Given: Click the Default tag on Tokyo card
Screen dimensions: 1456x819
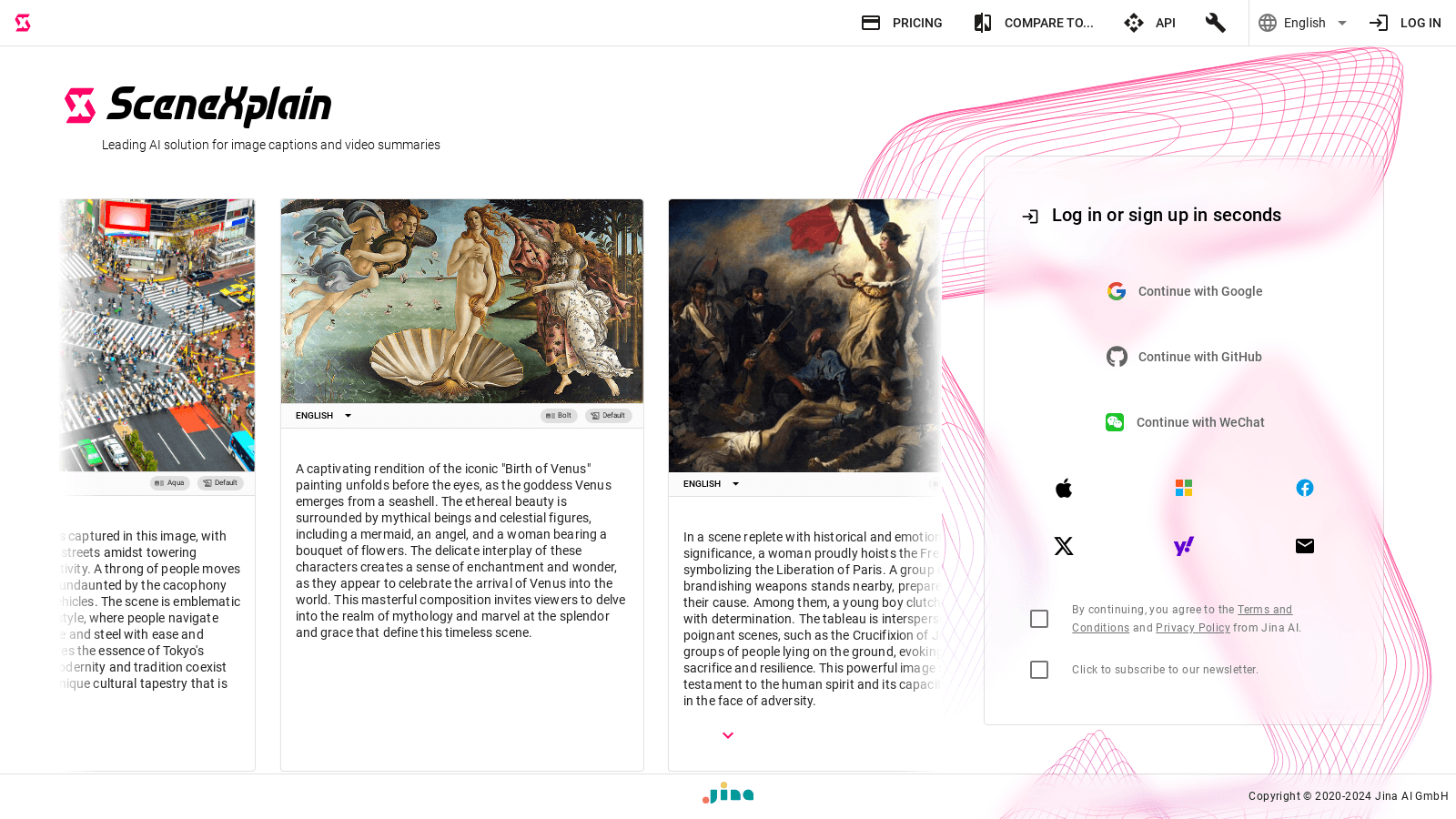Looking at the screenshot, I should point(220,483).
